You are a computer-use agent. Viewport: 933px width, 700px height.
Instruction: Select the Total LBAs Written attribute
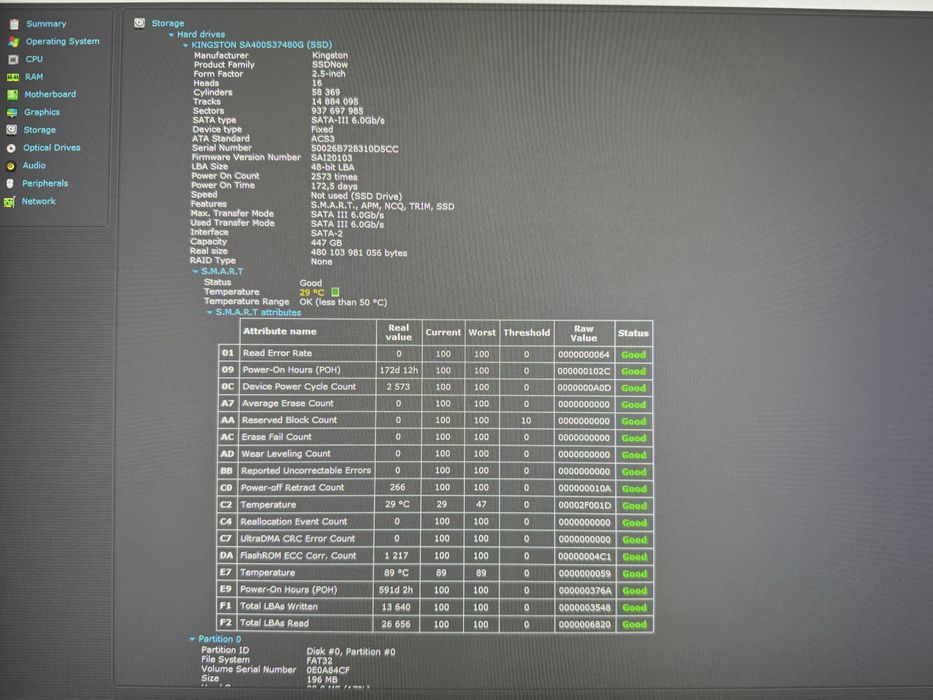tap(278, 607)
